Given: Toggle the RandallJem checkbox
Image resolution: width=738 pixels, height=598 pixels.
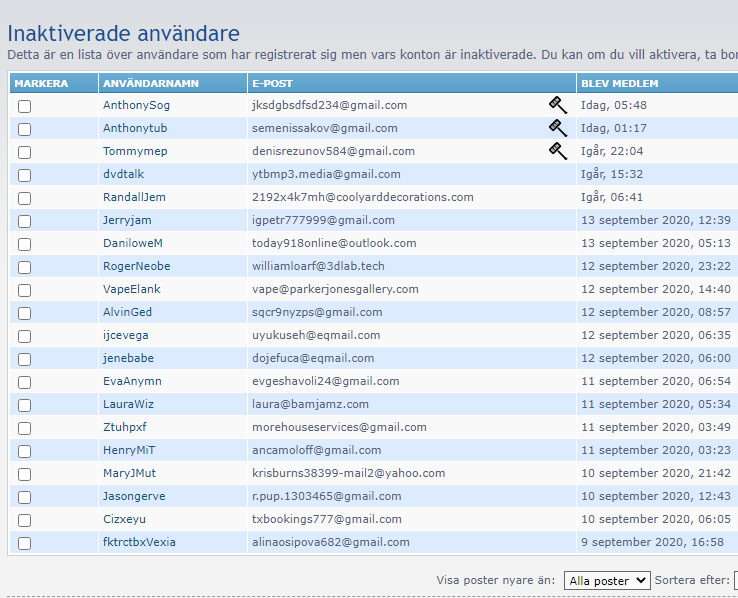Looking at the screenshot, I should pyautogui.click(x=24, y=199).
